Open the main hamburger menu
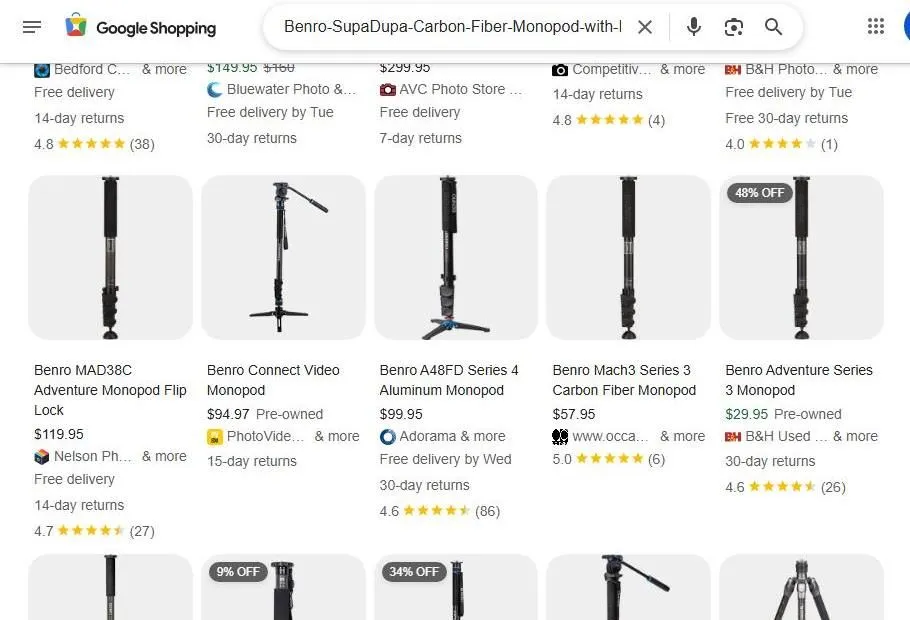Image resolution: width=910 pixels, height=620 pixels. point(32,27)
